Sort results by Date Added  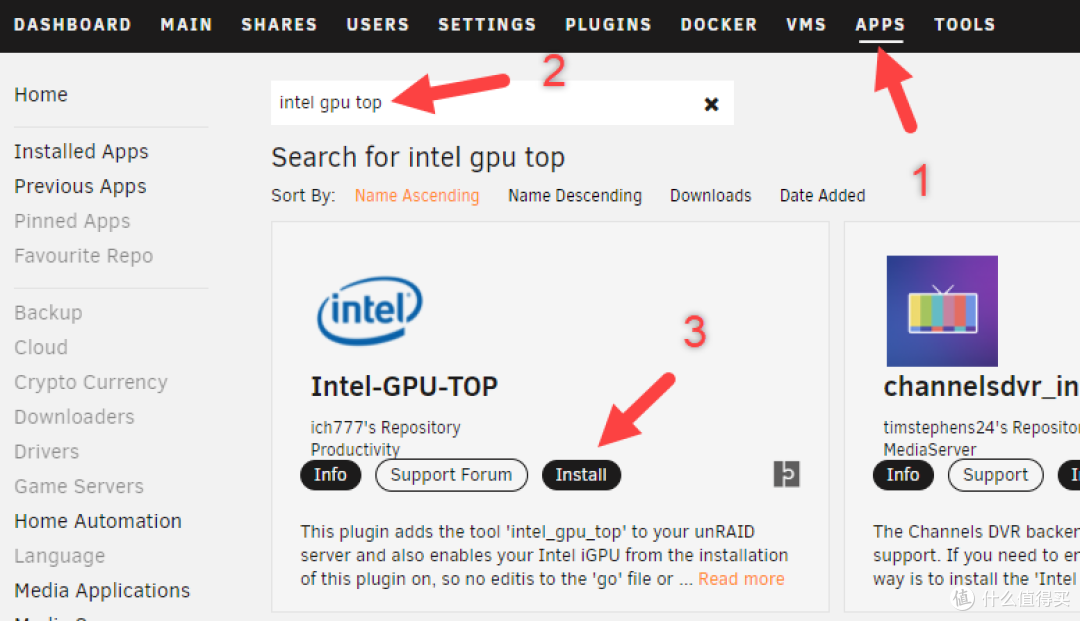pyautogui.click(x=822, y=196)
